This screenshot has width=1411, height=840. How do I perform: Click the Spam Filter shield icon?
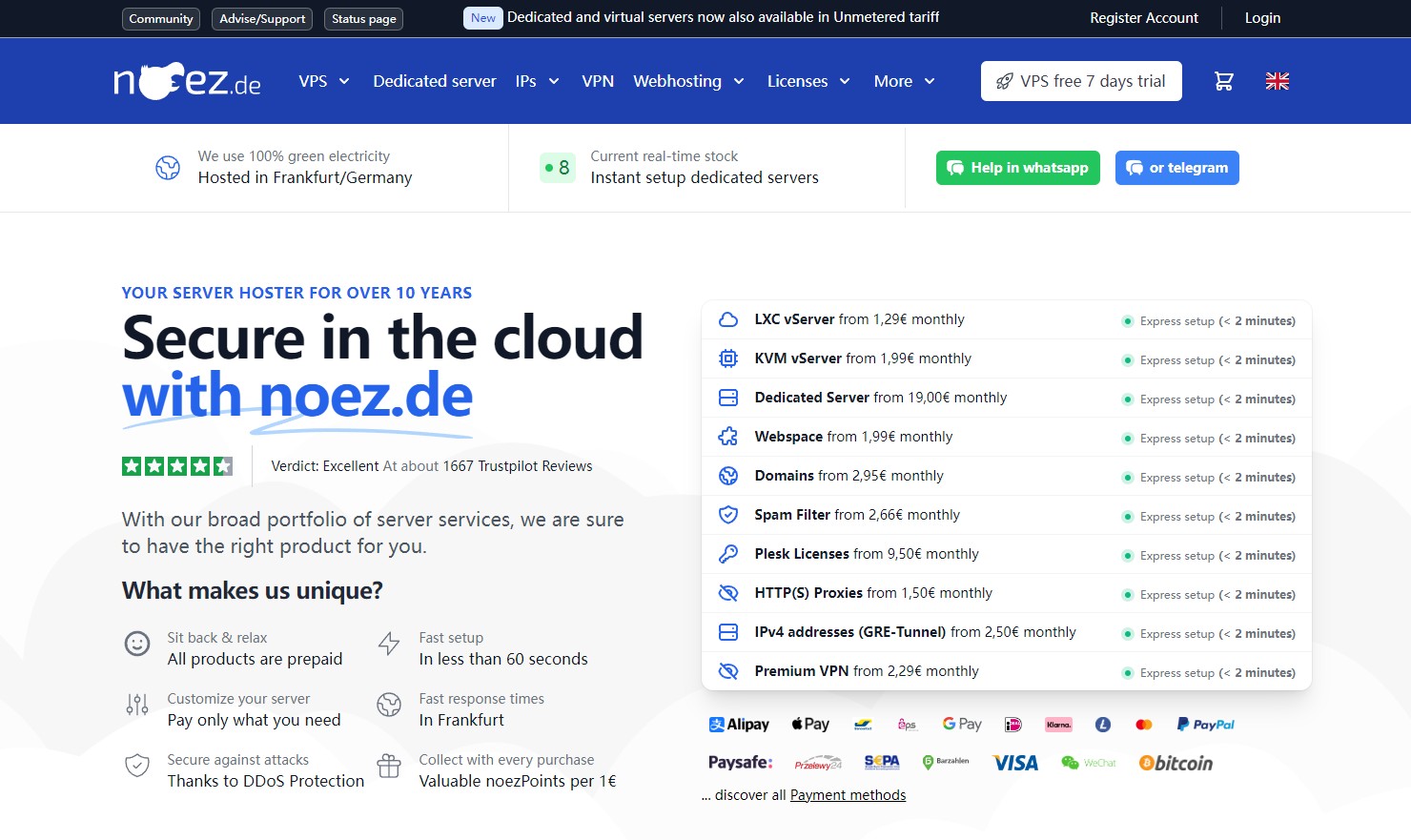(728, 515)
